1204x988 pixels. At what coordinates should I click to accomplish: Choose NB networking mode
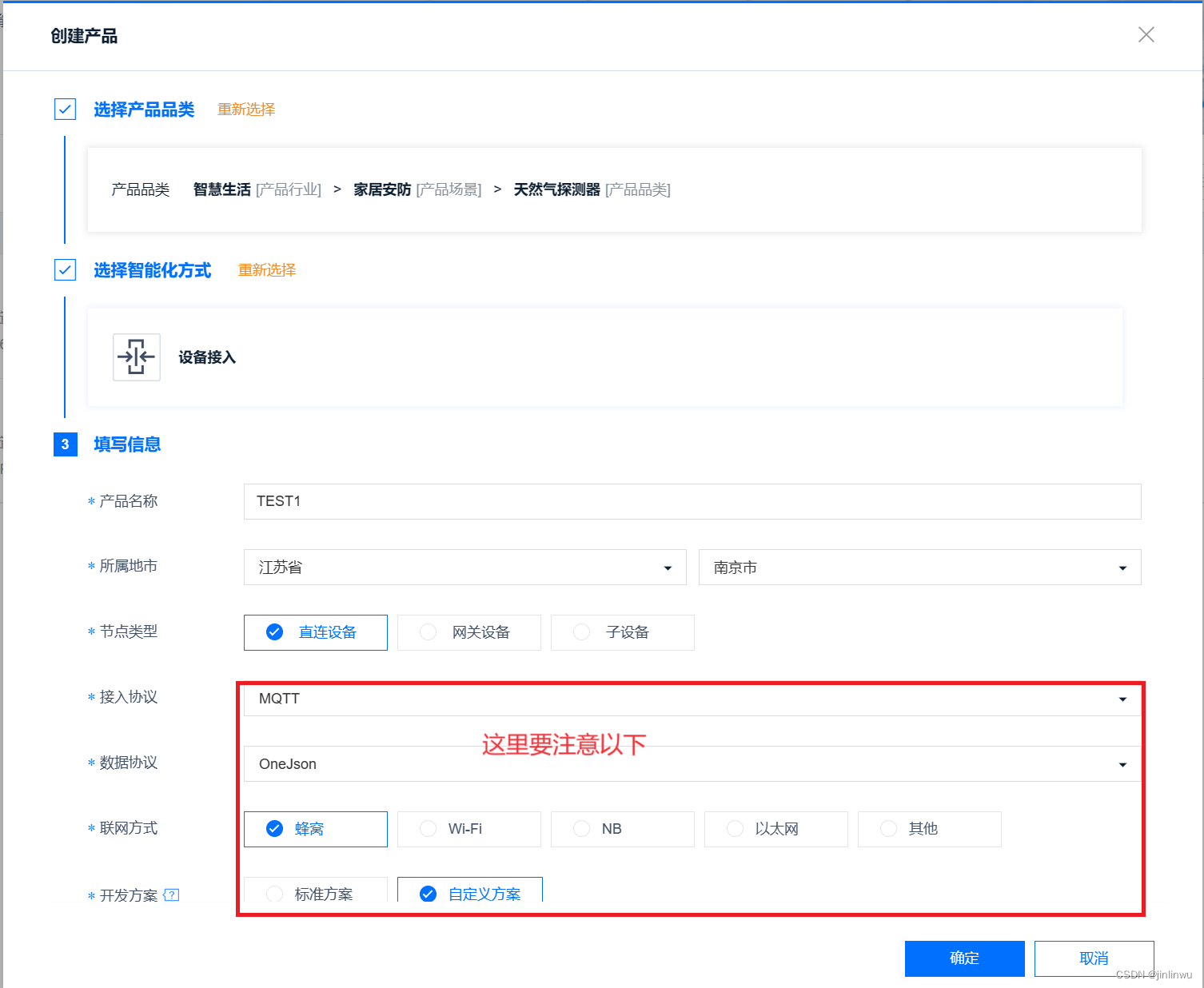coord(622,829)
